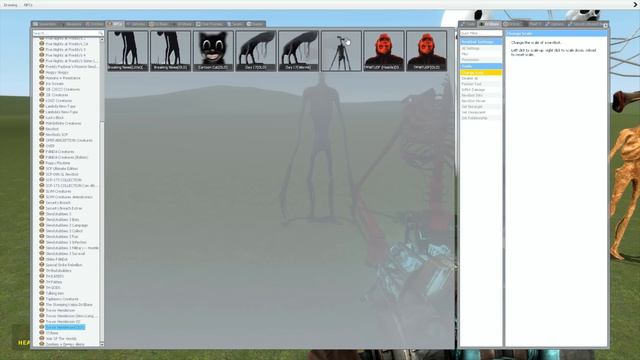Select the Lucky Block category
The height and width of the screenshot is (360, 640).
pyautogui.click(x=54, y=118)
